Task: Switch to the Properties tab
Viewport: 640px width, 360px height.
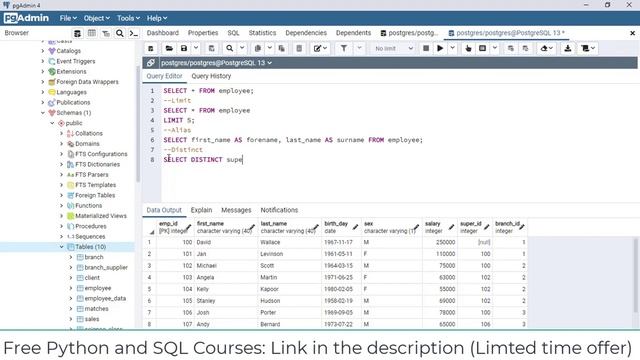Action: pos(203,33)
